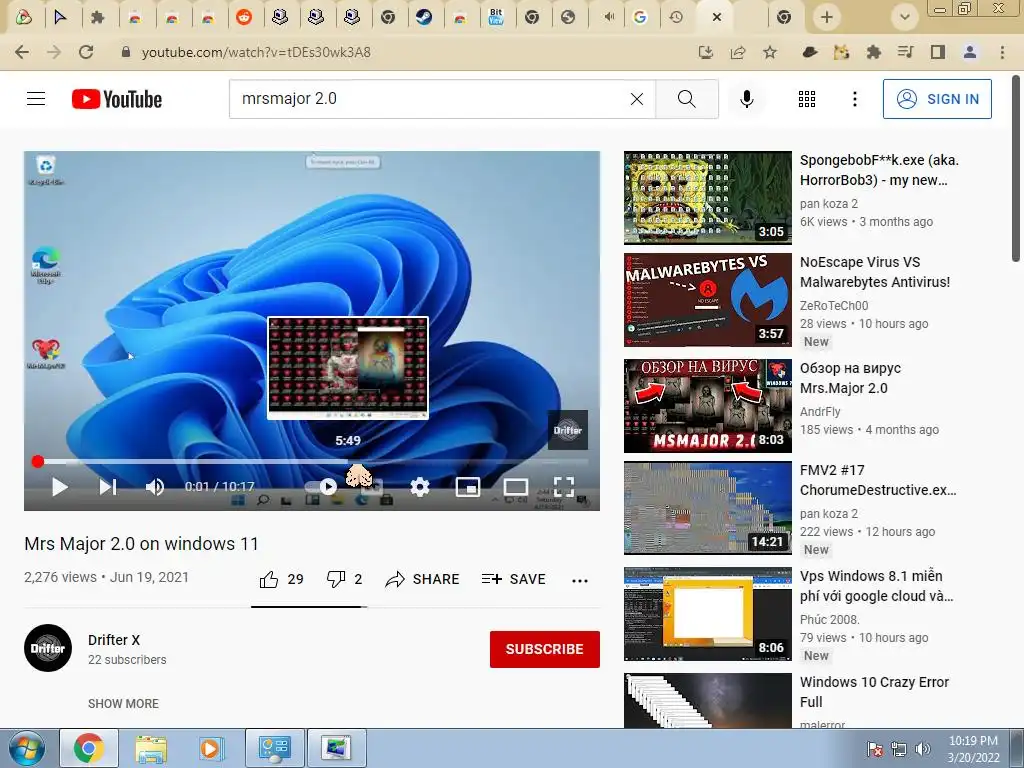Open more actions below the video
Image resolution: width=1024 pixels, height=768 pixels.
(x=580, y=580)
